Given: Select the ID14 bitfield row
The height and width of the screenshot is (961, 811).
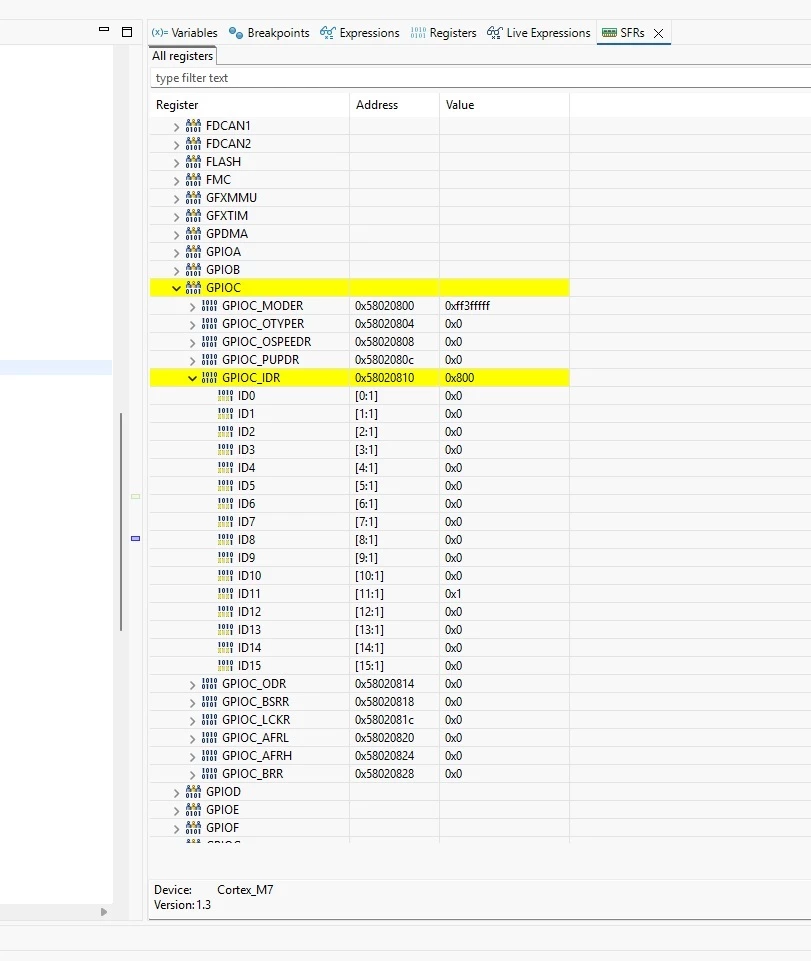Looking at the screenshot, I should click(360, 648).
